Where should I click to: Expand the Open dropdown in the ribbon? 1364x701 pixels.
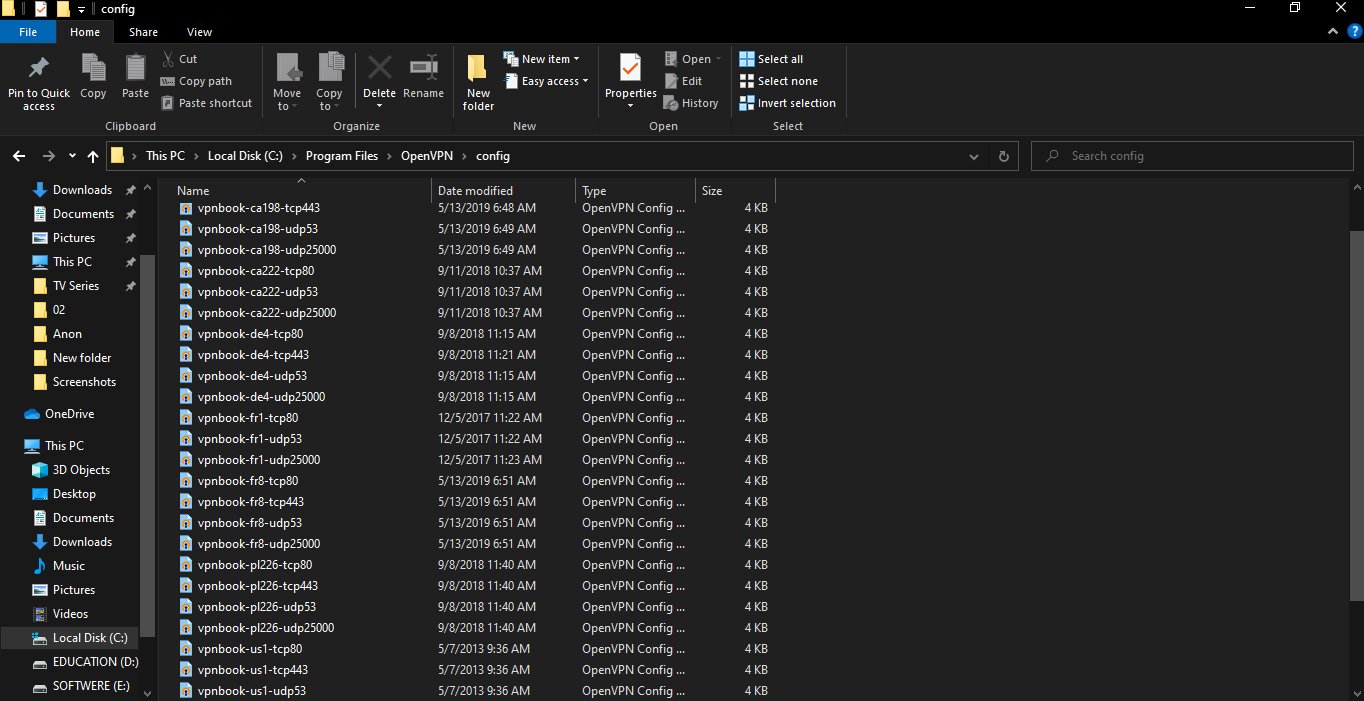pyautogui.click(x=693, y=59)
